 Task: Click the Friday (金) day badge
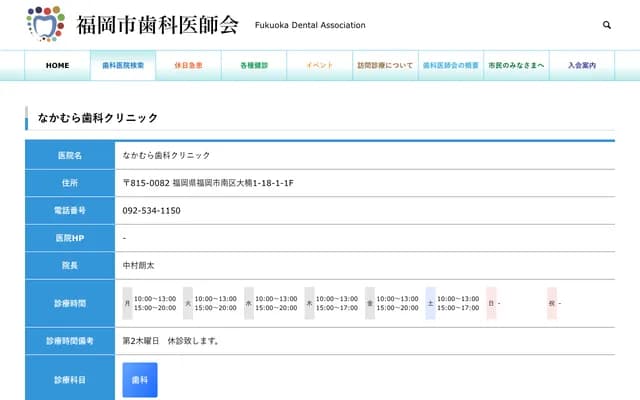click(x=370, y=302)
